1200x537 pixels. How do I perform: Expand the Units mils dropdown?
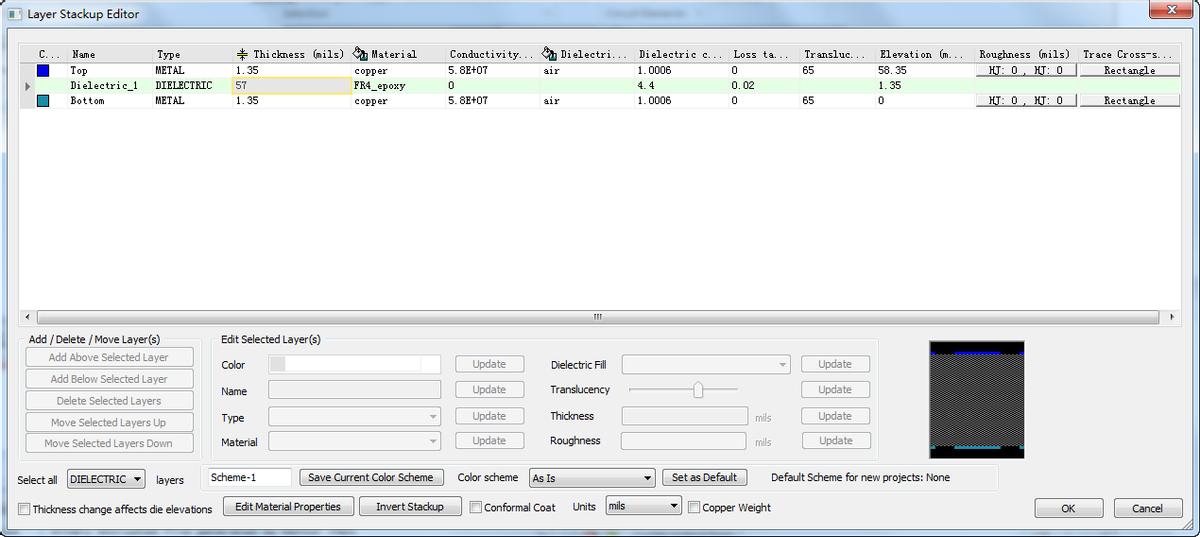tap(643, 507)
